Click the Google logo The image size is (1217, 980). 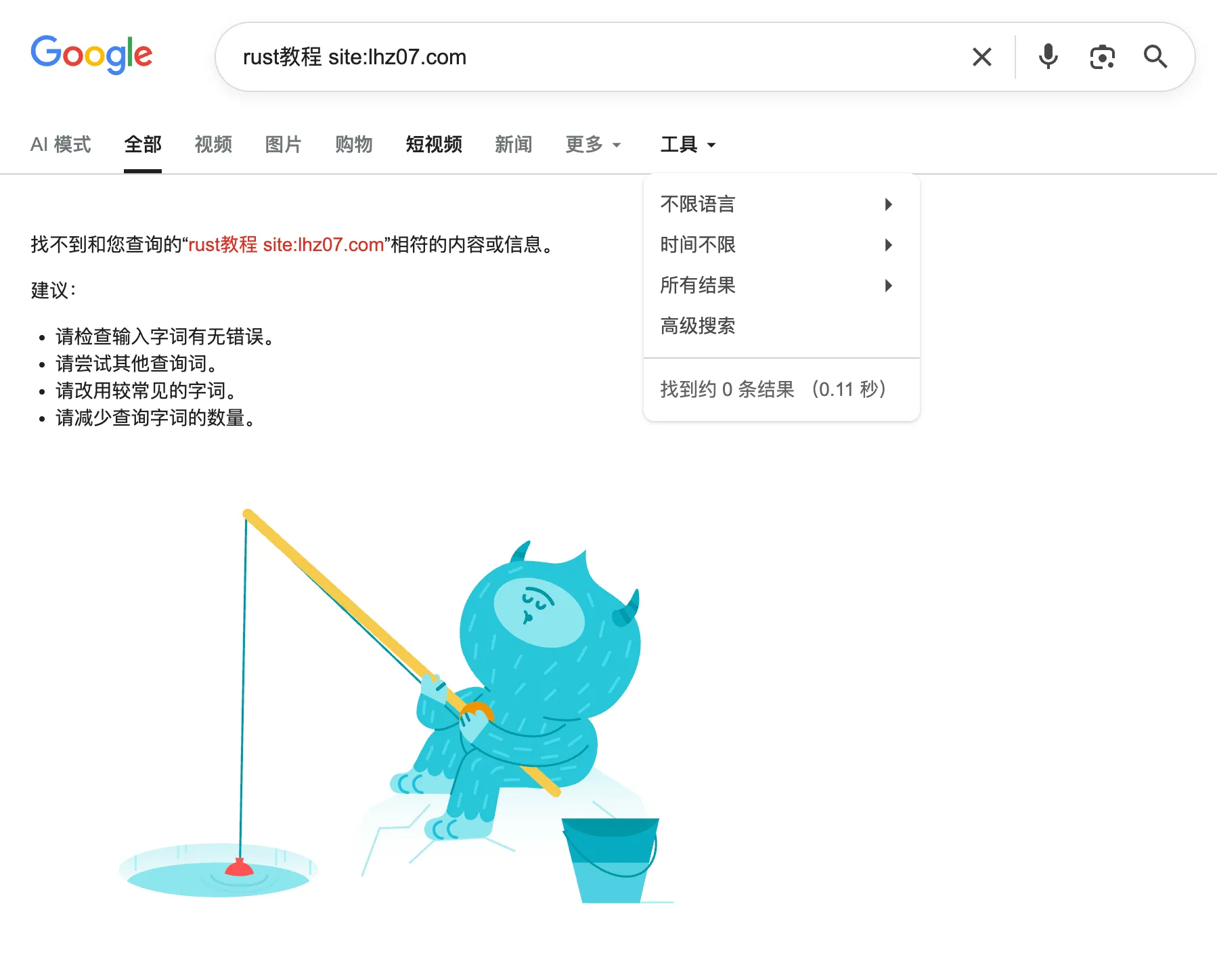pos(91,54)
